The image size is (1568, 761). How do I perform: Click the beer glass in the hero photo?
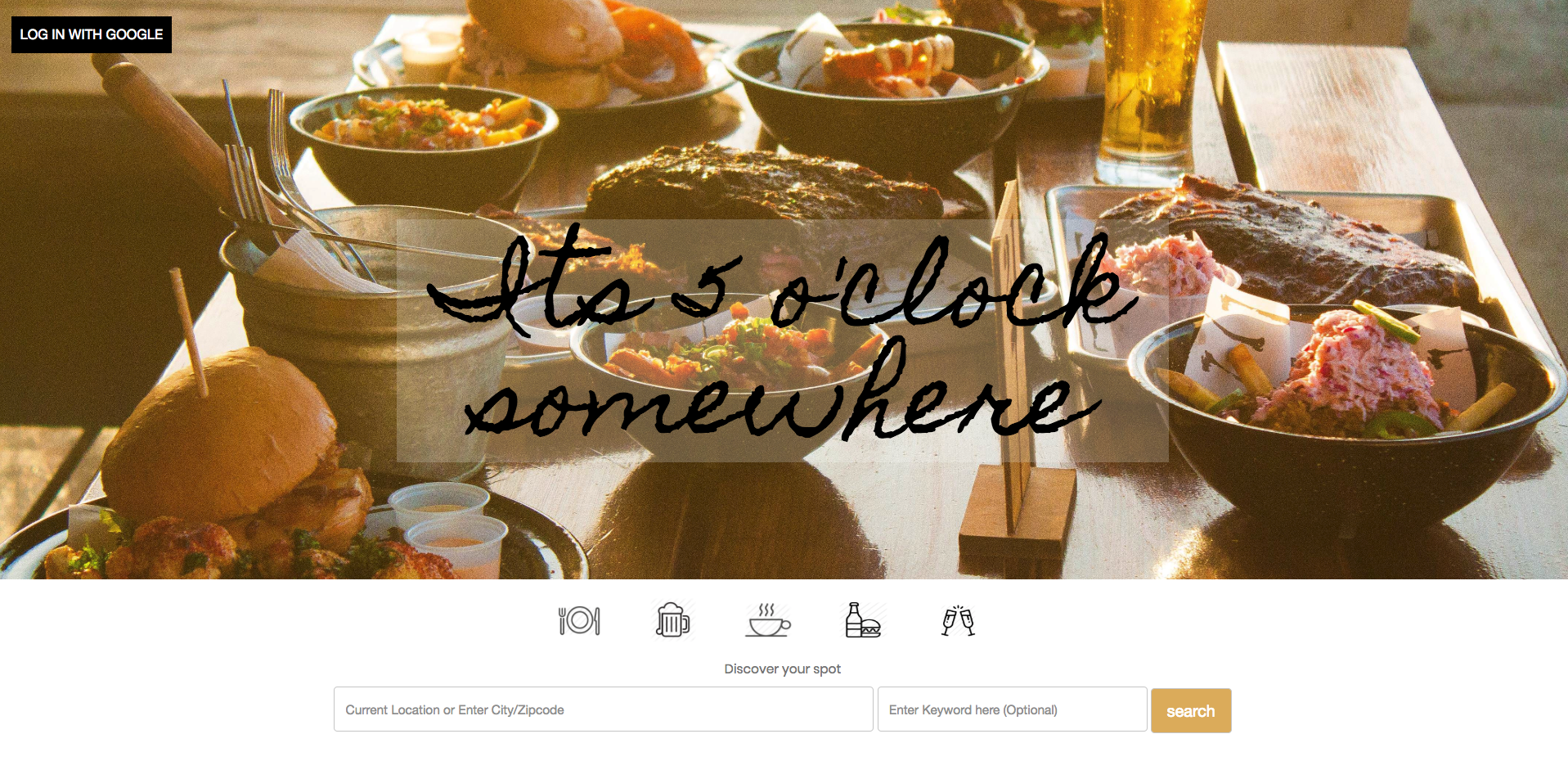pyautogui.click(x=1152, y=86)
